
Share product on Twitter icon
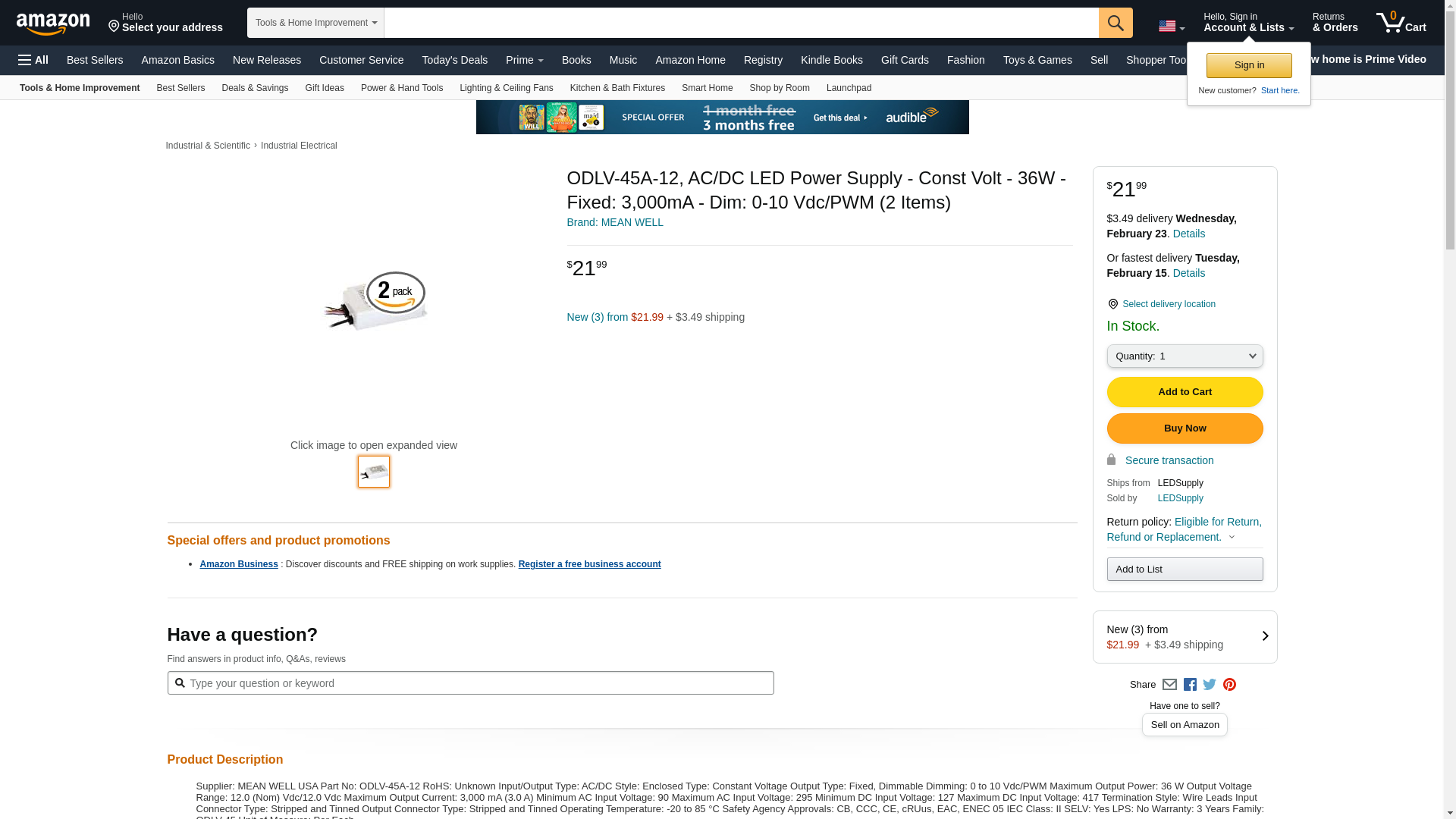click(x=1210, y=685)
